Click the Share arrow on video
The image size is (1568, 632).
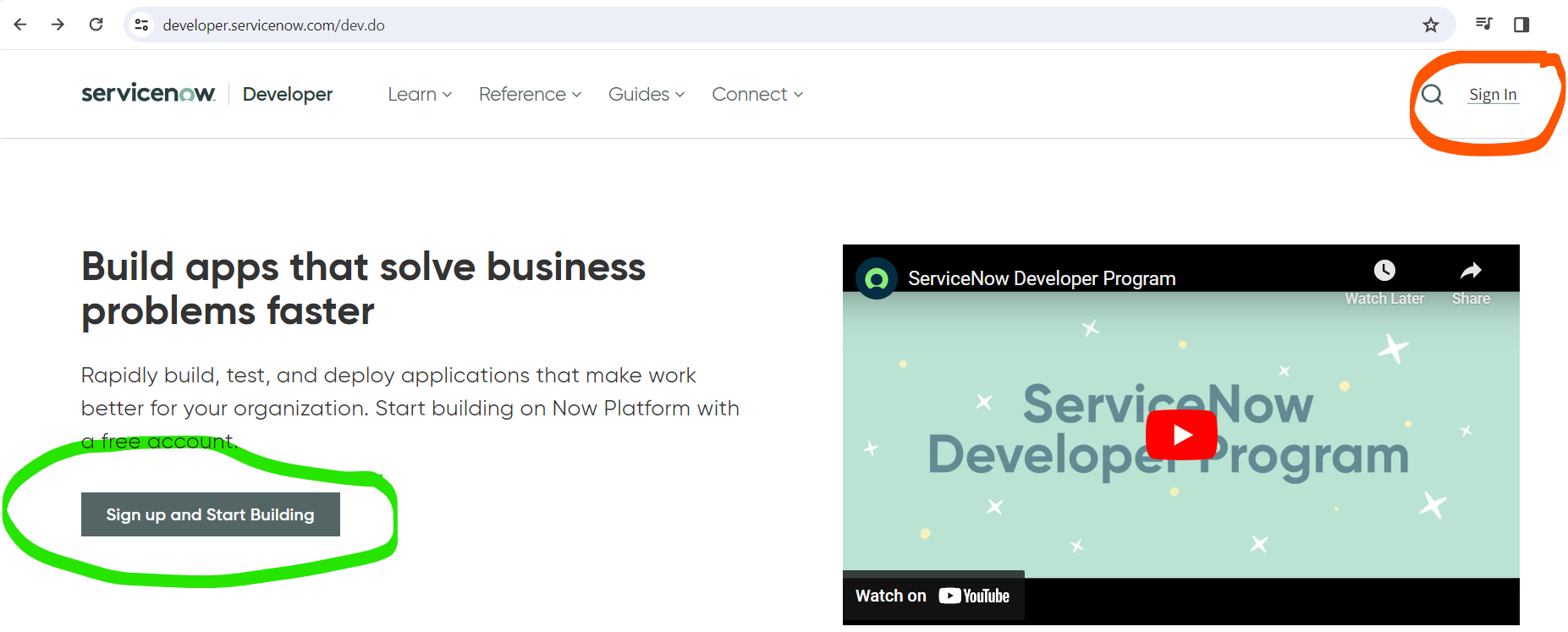pos(1471,271)
